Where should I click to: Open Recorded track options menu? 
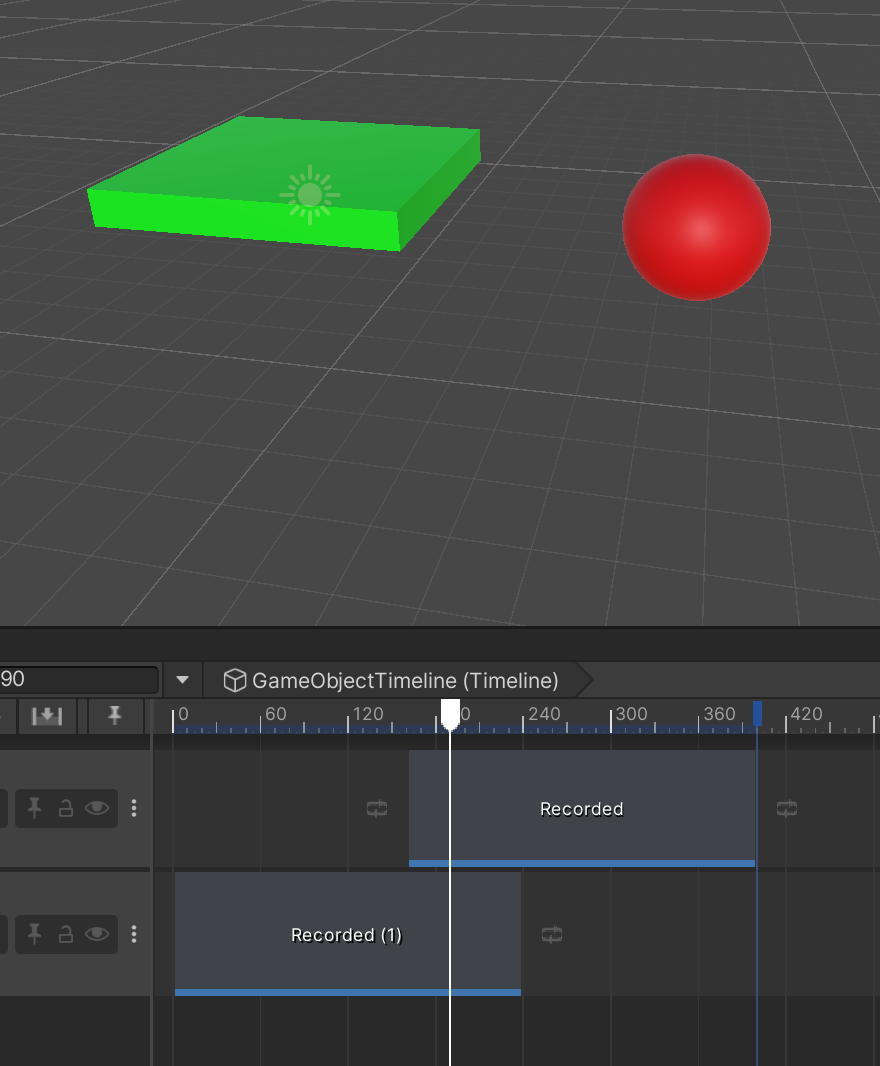coord(134,808)
